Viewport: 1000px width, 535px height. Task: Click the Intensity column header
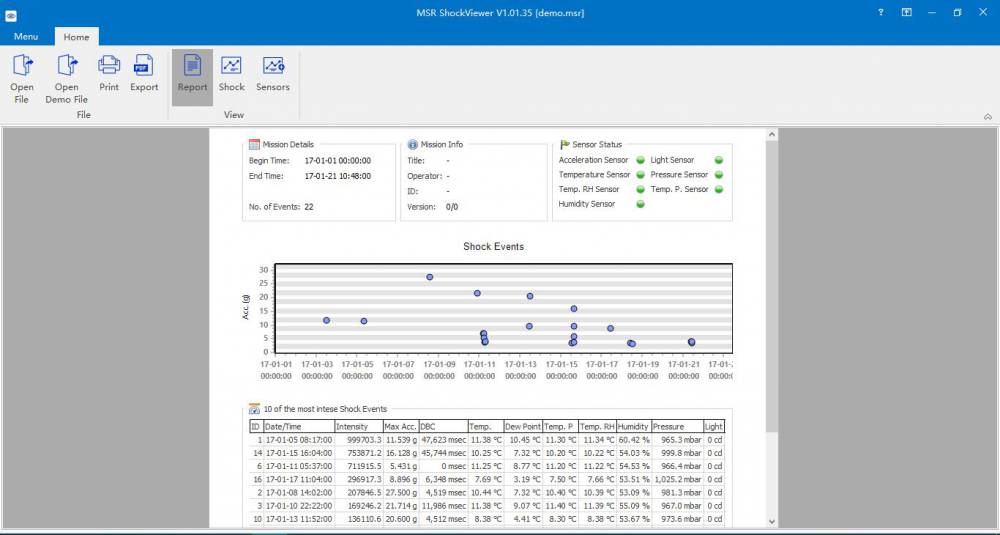[358, 427]
